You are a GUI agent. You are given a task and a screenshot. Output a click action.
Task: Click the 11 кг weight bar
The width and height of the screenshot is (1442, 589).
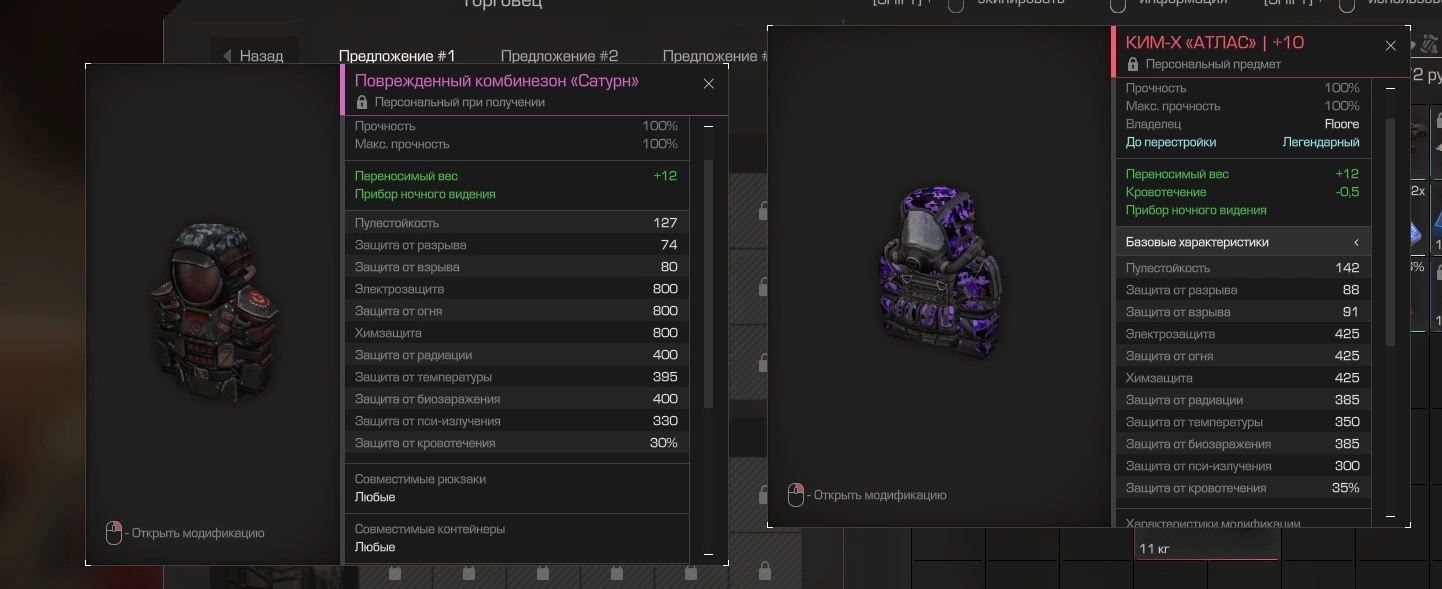(x=1206, y=550)
